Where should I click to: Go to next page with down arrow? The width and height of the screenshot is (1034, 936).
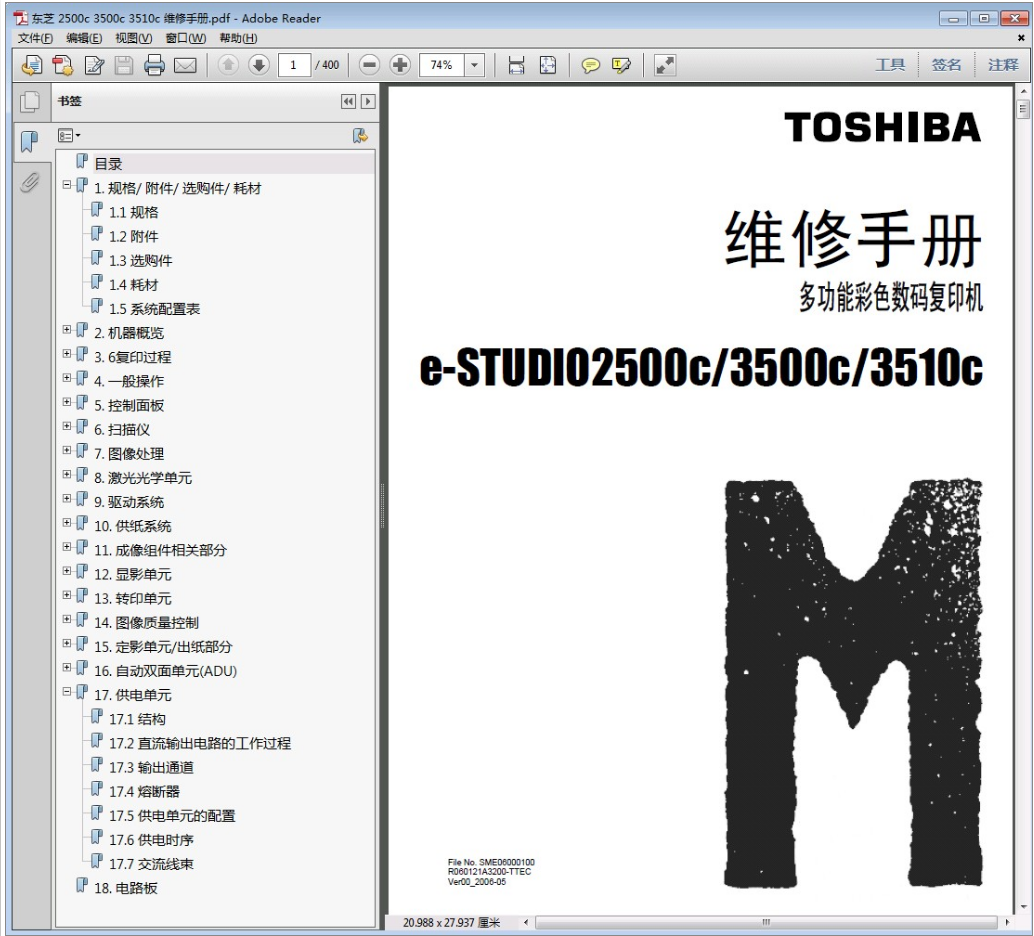259,65
